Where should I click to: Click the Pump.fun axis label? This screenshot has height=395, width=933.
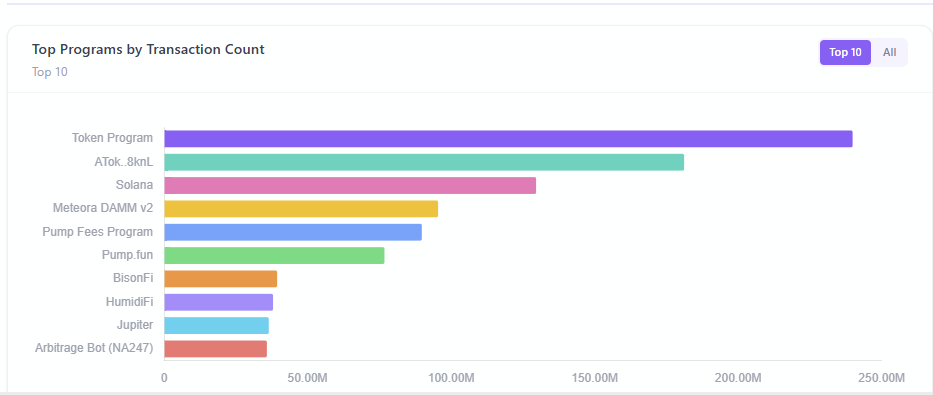[x=127, y=255]
